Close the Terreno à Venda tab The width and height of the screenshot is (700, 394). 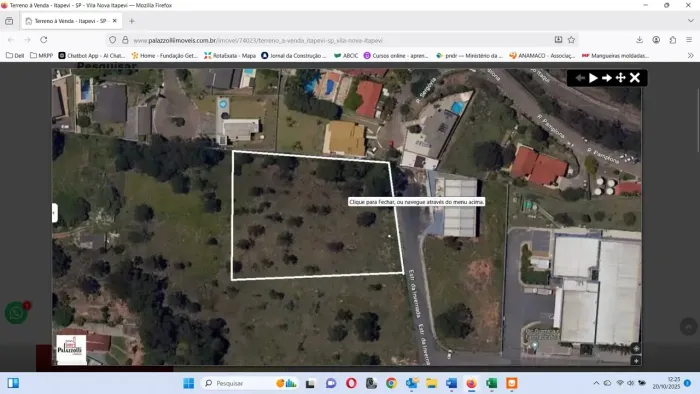(115, 21)
